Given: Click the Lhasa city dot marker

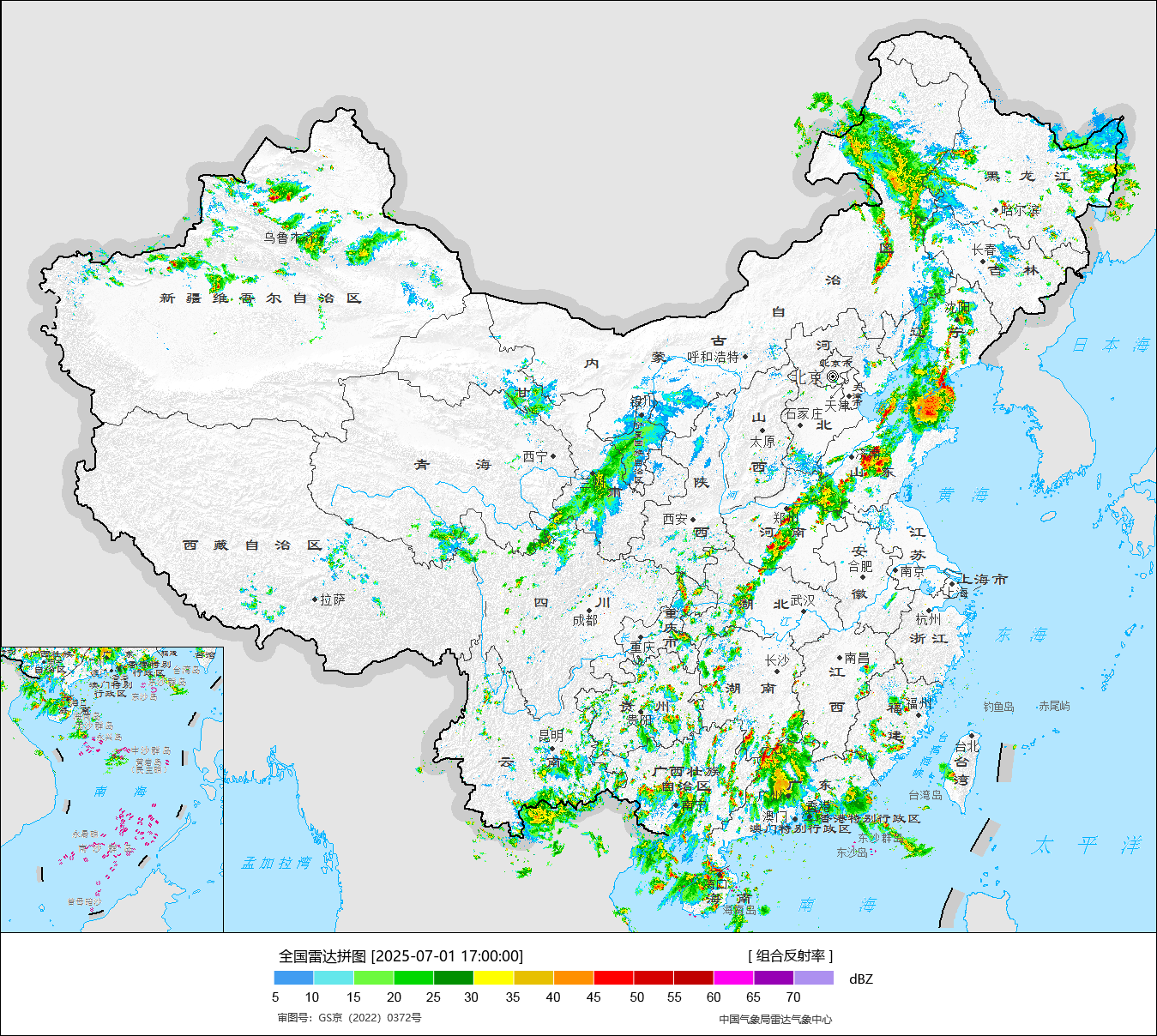Looking at the screenshot, I should pos(315,599).
